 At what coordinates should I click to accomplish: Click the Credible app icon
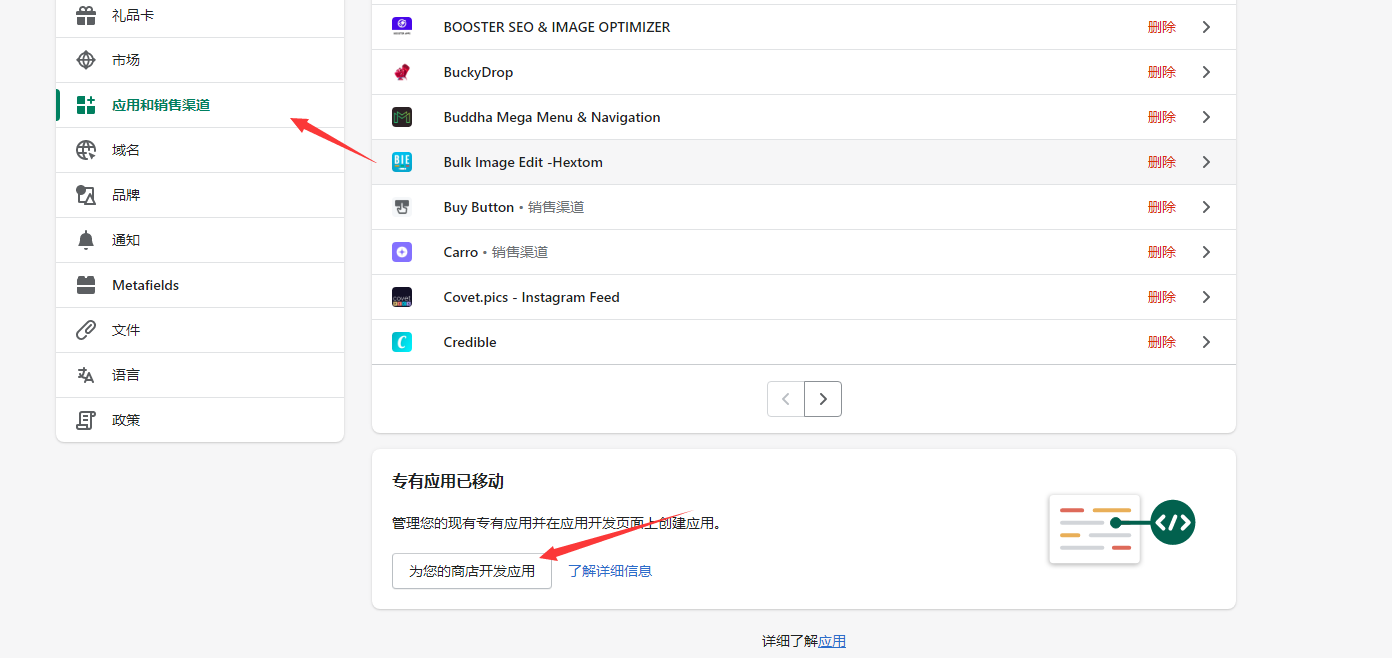(x=402, y=342)
